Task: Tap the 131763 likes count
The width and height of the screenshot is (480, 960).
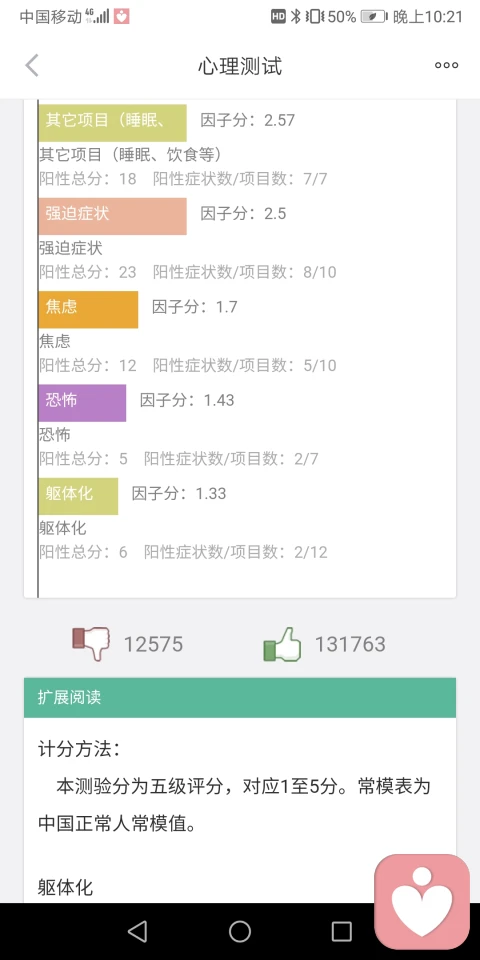Action: click(x=350, y=644)
